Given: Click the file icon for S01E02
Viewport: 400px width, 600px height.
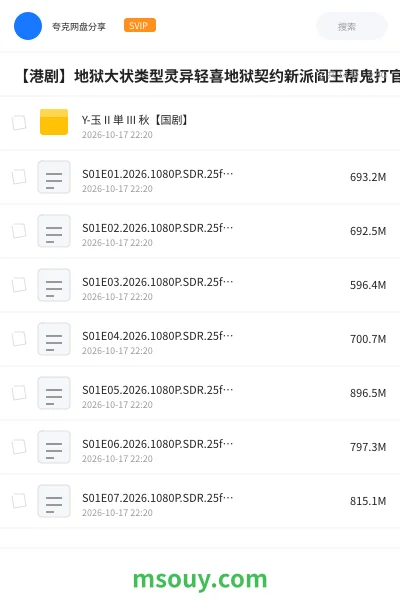Looking at the screenshot, I should pyautogui.click(x=54, y=231).
